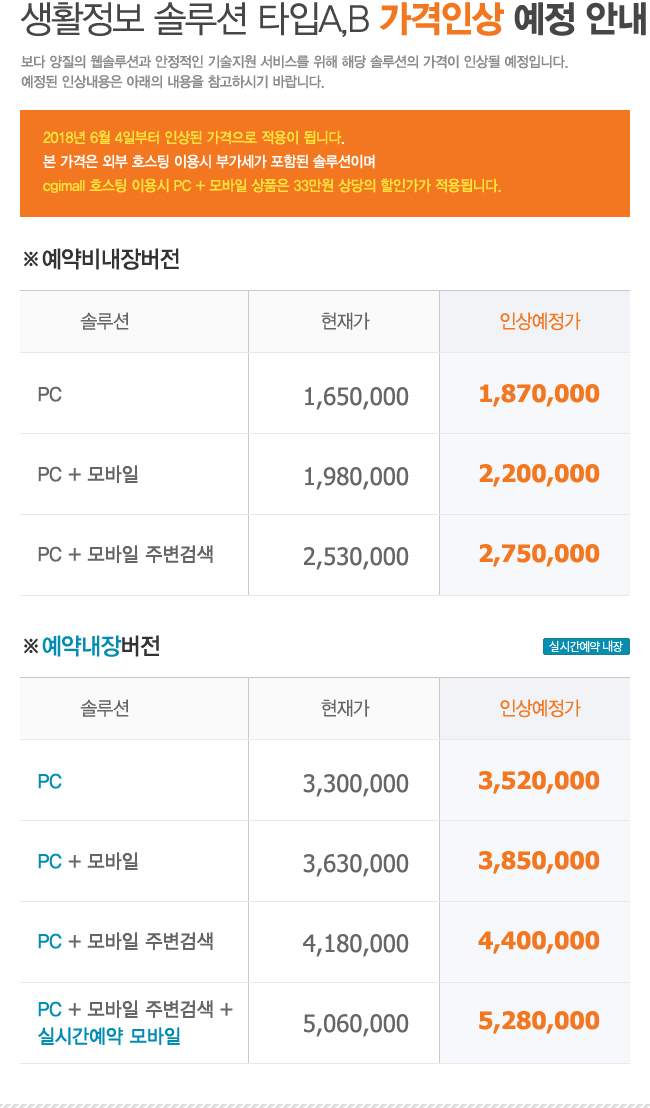Click the 1,870,000 increased PC price
This screenshot has height=1108, width=650.
539,394
